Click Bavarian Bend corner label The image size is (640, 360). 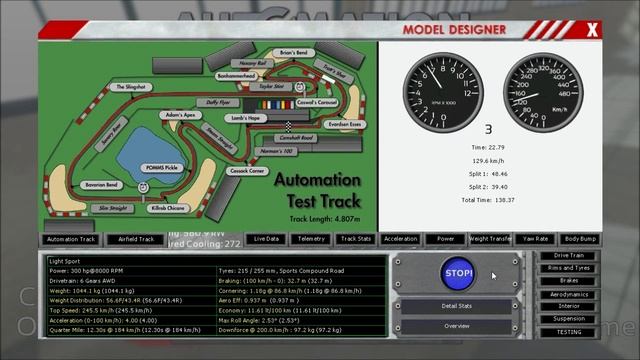101,185
